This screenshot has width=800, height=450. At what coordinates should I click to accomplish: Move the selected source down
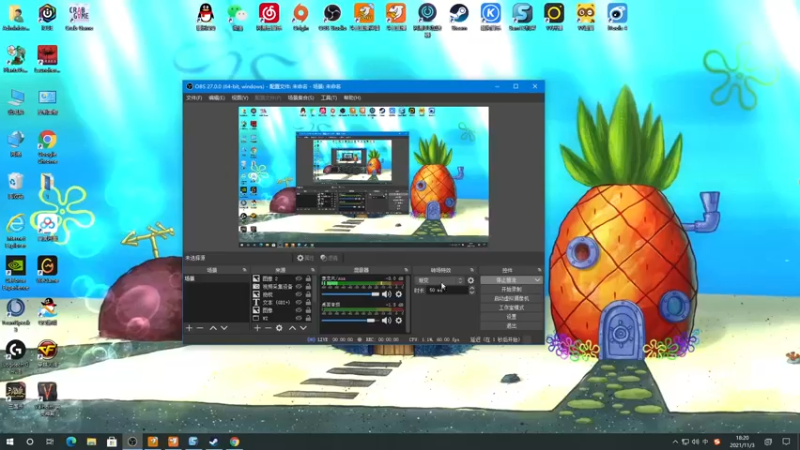[303, 328]
